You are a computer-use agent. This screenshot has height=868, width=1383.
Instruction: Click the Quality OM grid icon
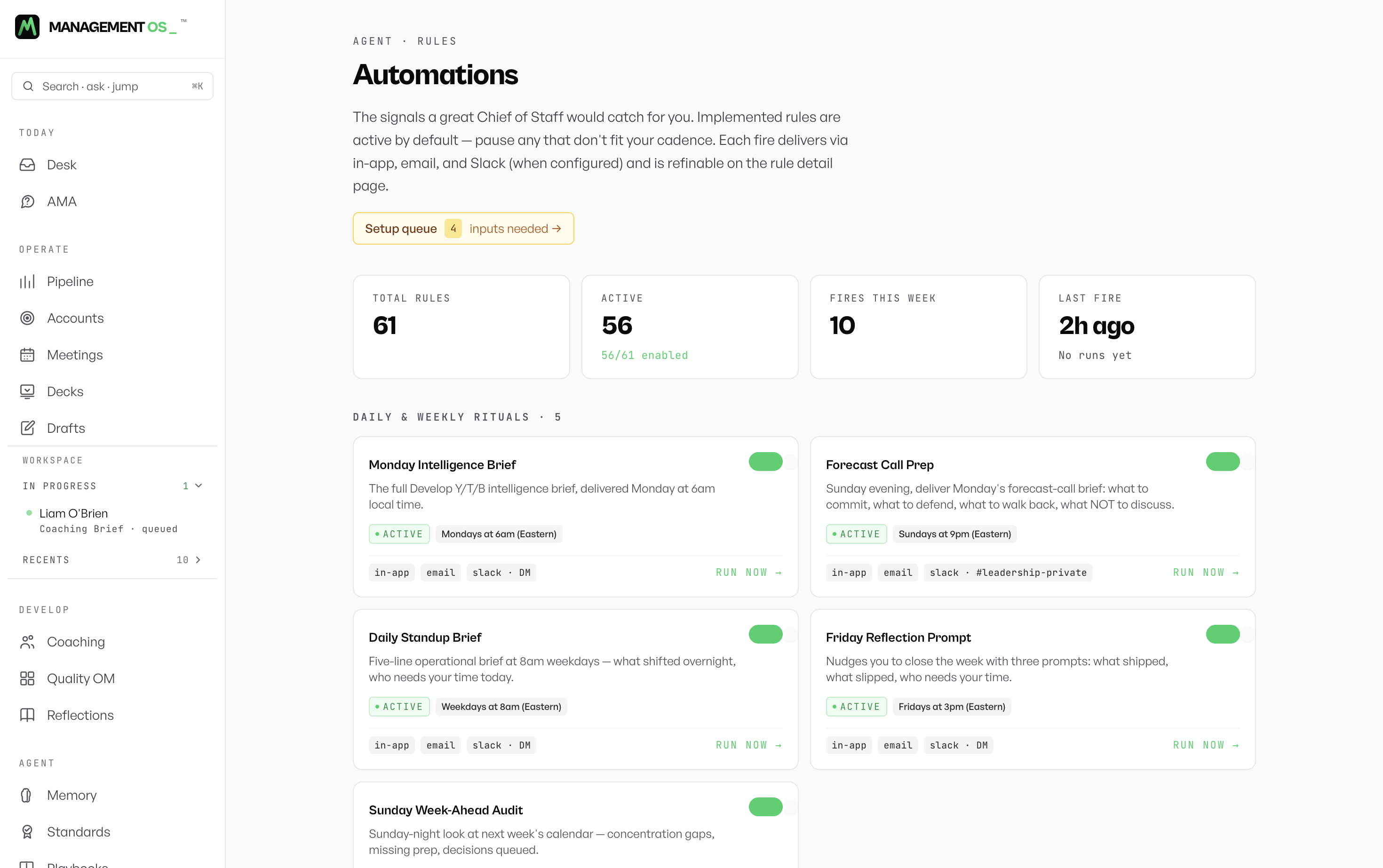point(27,678)
